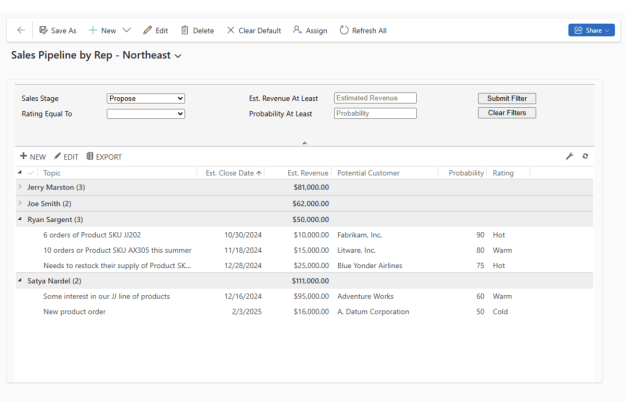Collapse the Ryan Sargent group
Screen dimensions: 625x414
20,219
